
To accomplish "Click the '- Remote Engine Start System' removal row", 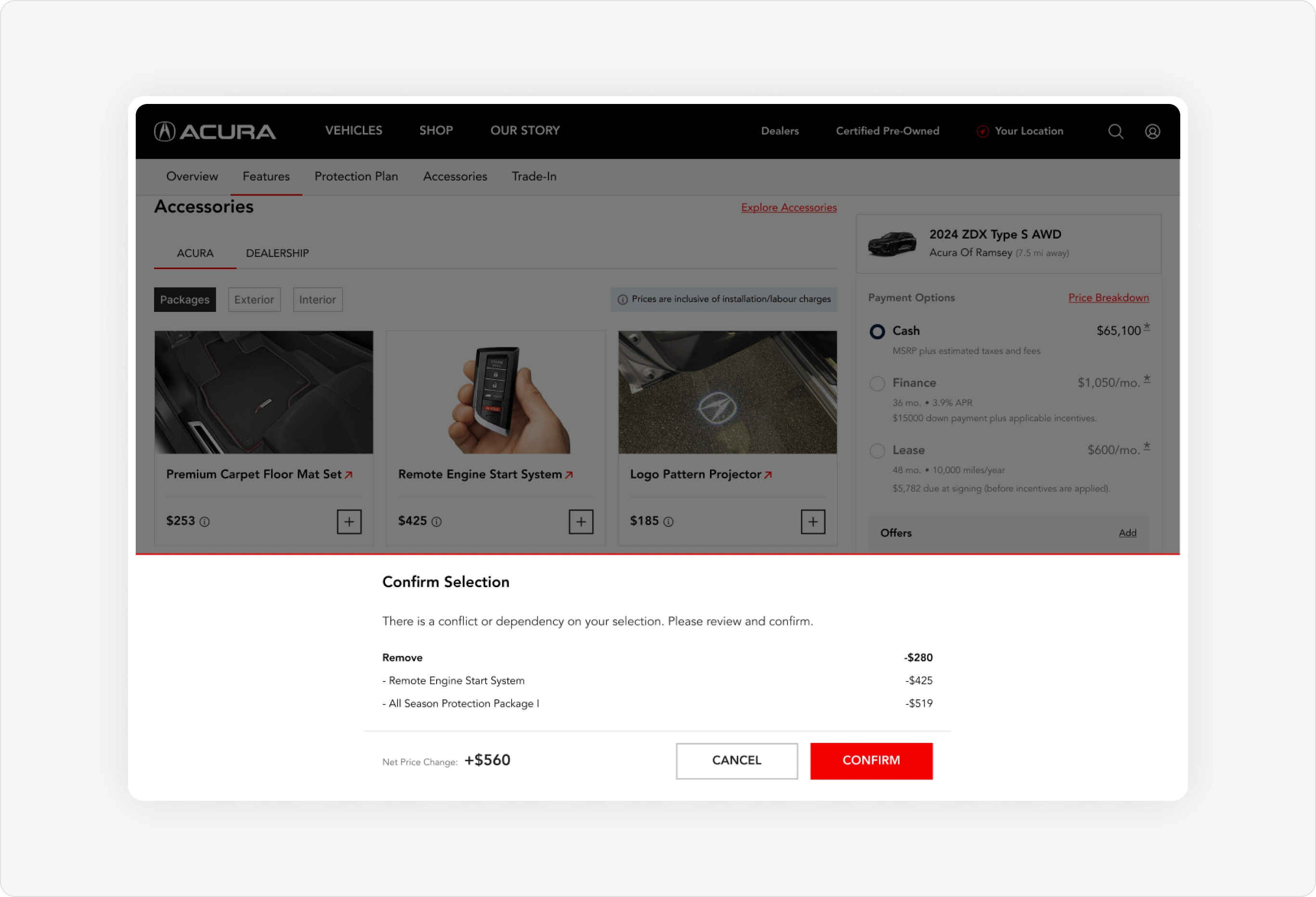I will point(658,680).
